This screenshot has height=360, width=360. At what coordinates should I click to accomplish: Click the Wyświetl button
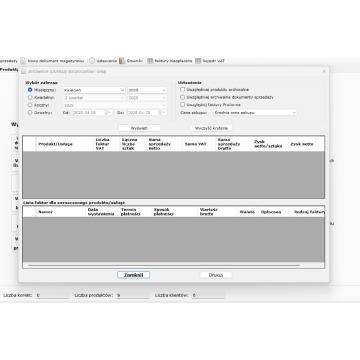coord(139,128)
